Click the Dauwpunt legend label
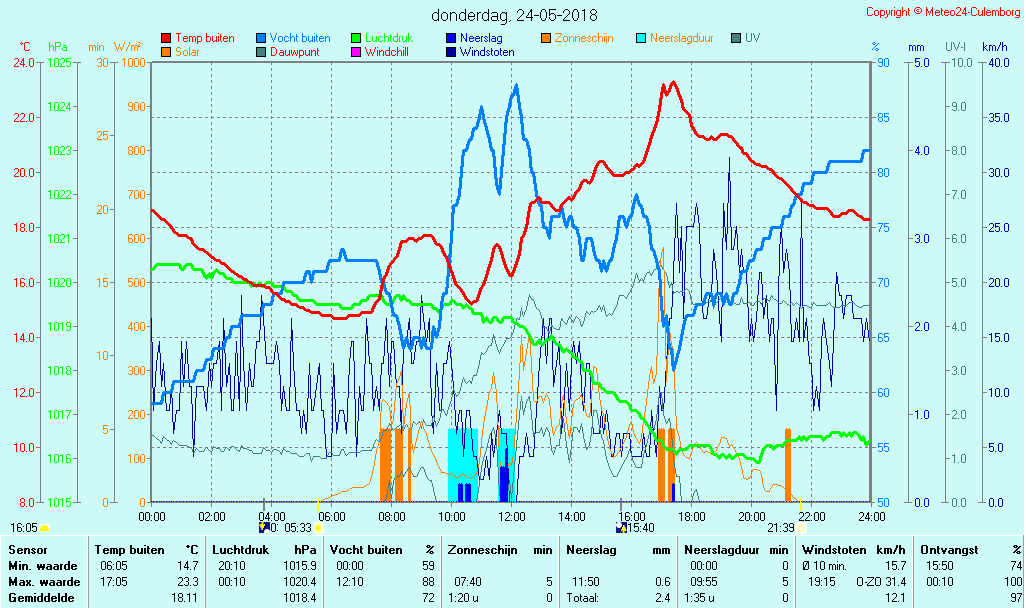The image size is (1026, 608). (x=295, y=52)
